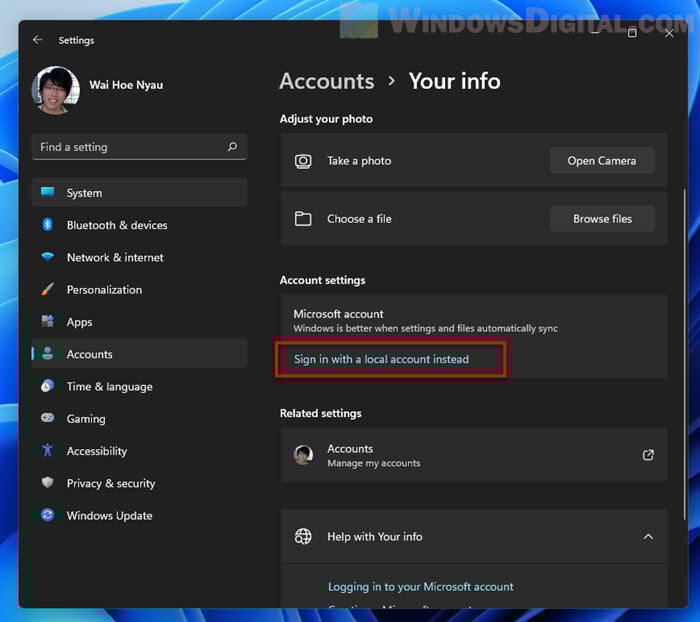Click the Bluetooth icon in sidebar
Image resolution: width=700 pixels, height=622 pixels.
pos(47,225)
